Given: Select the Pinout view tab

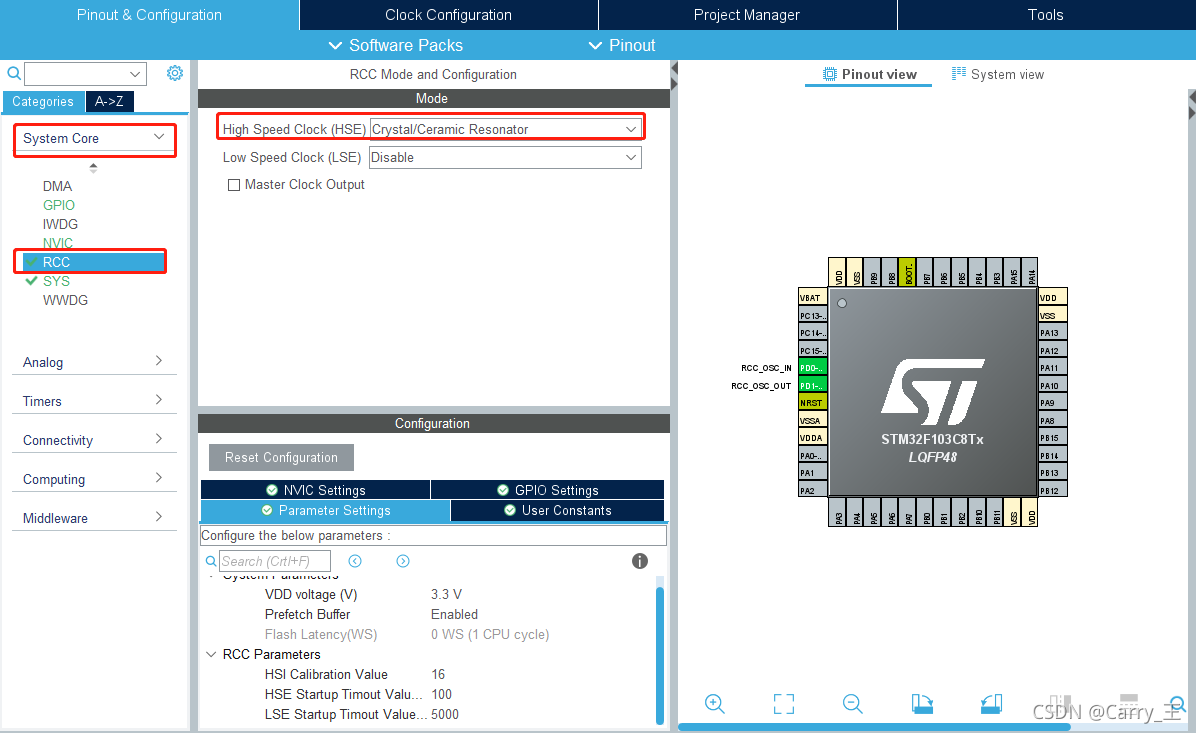Looking at the screenshot, I should pos(870,74).
